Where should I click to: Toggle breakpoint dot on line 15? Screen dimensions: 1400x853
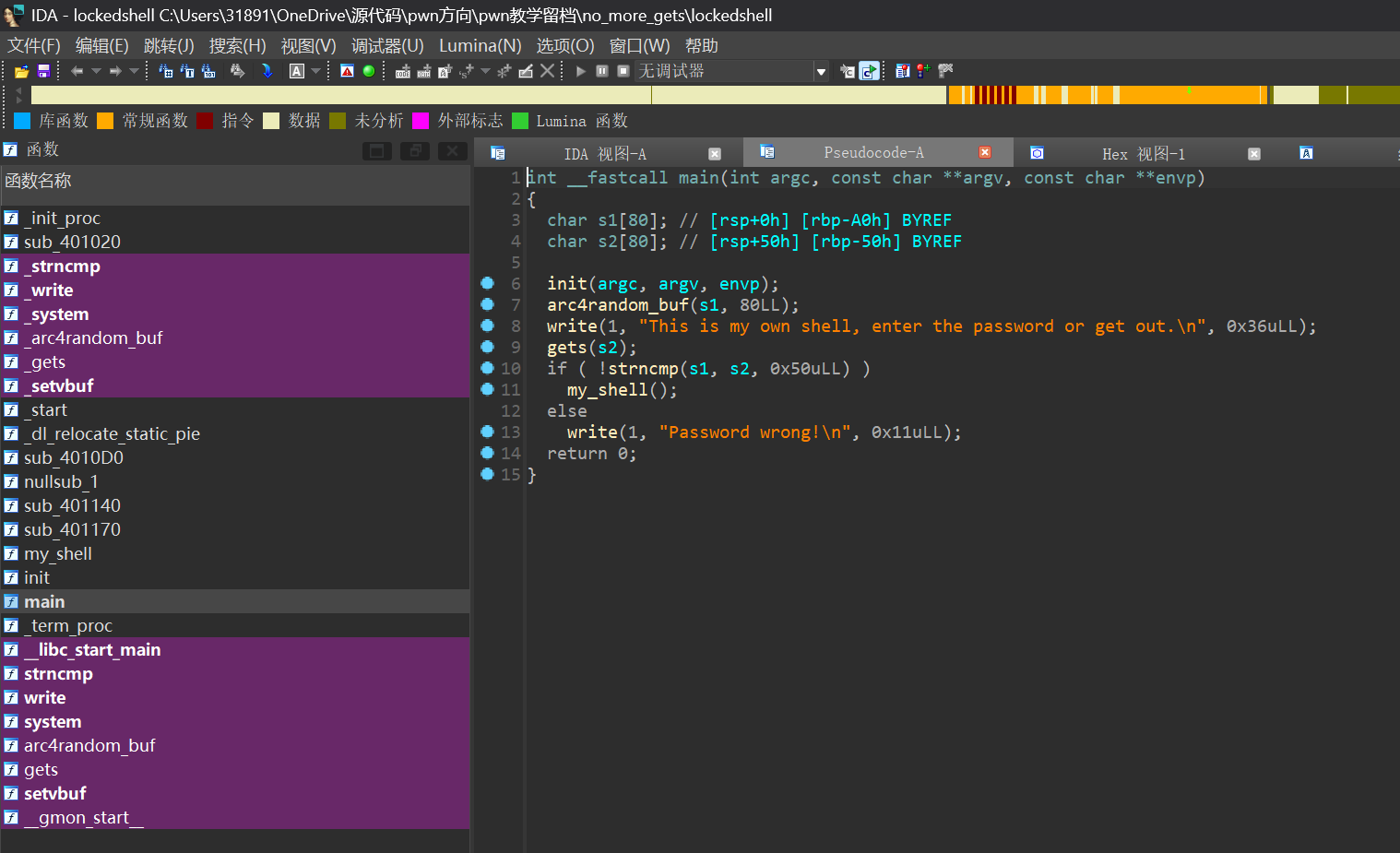[x=488, y=474]
